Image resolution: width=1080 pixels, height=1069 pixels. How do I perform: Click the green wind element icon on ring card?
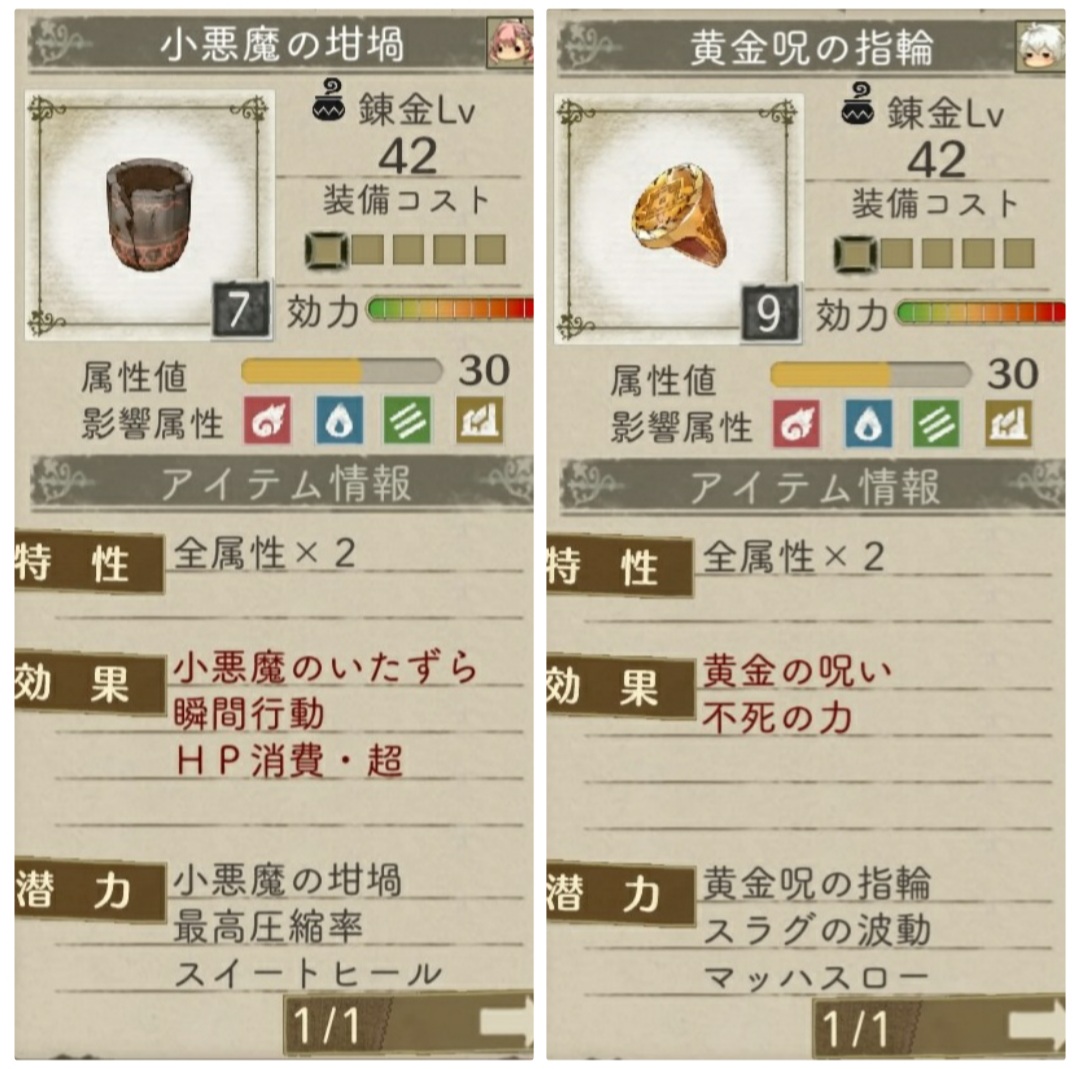(936, 424)
